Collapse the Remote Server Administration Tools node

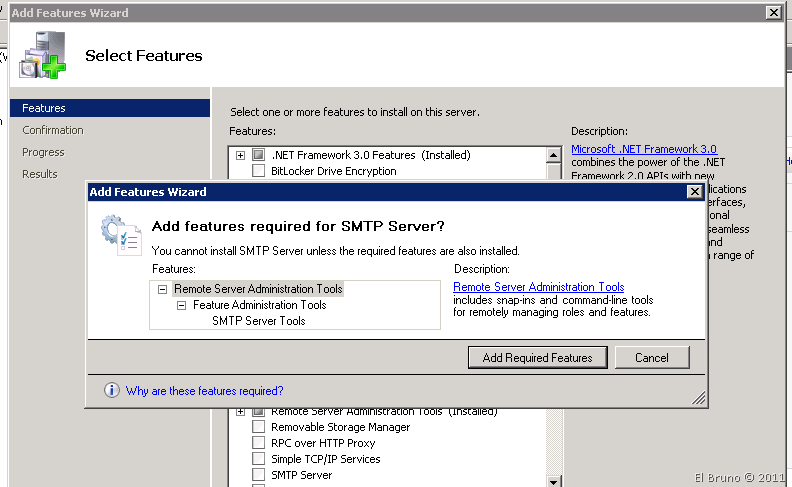click(162, 289)
